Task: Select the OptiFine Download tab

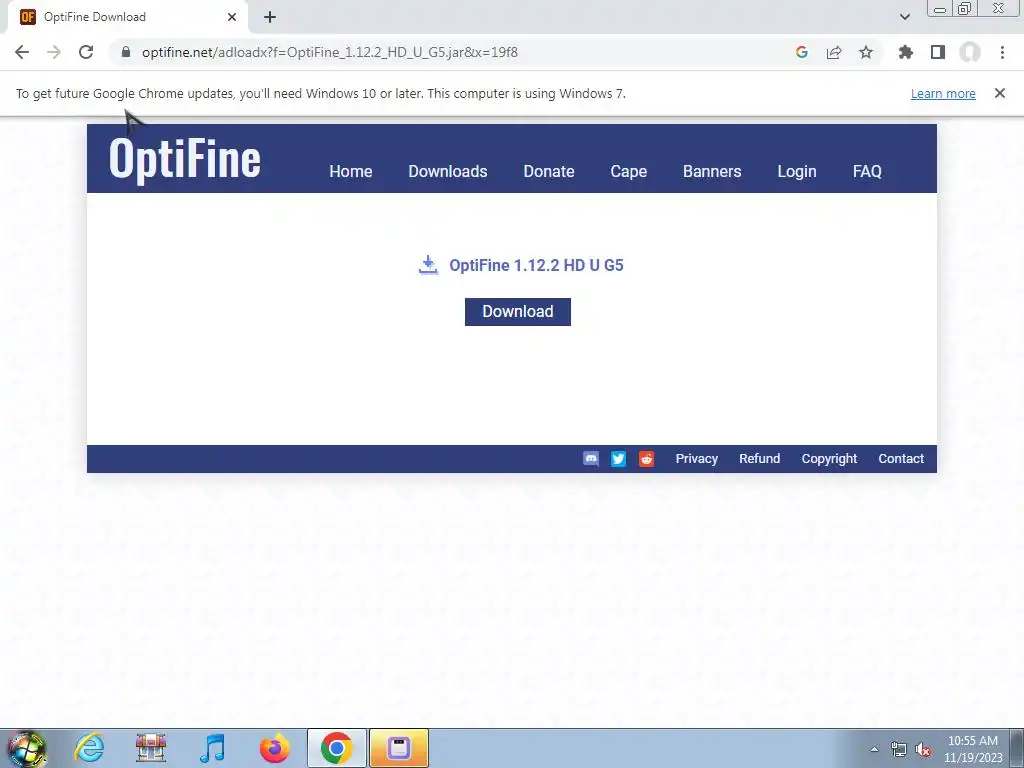Action: (x=127, y=17)
